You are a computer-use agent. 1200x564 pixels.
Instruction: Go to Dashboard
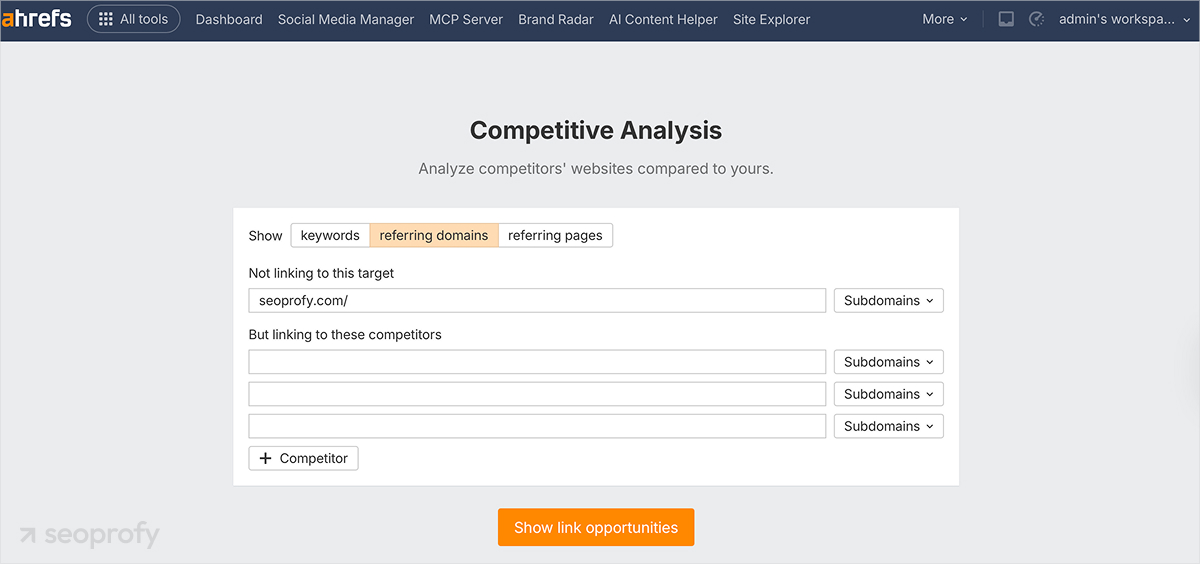click(x=229, y=19)
